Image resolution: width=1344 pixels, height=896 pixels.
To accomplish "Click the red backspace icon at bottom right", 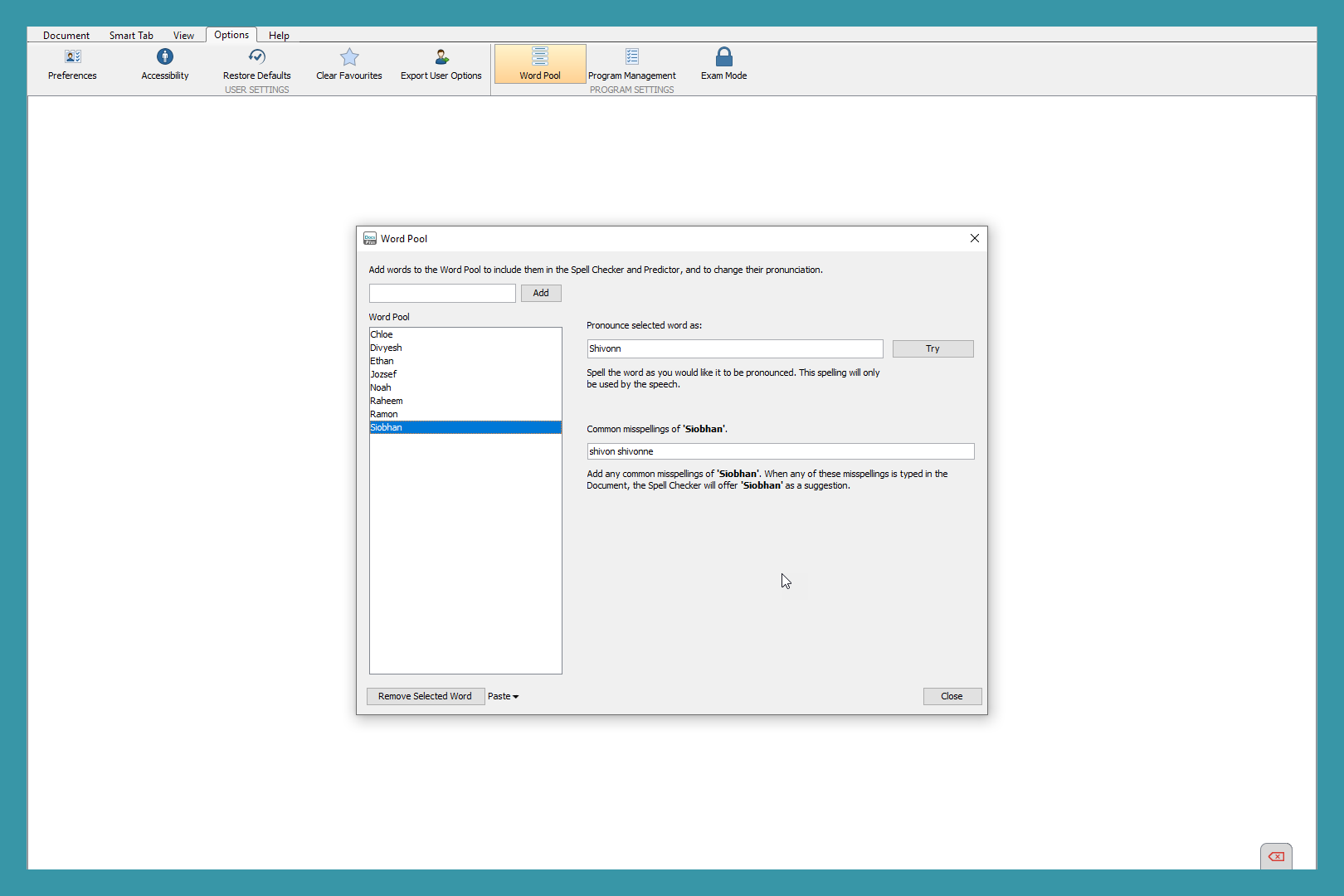I will click(x=1276, y=856).
